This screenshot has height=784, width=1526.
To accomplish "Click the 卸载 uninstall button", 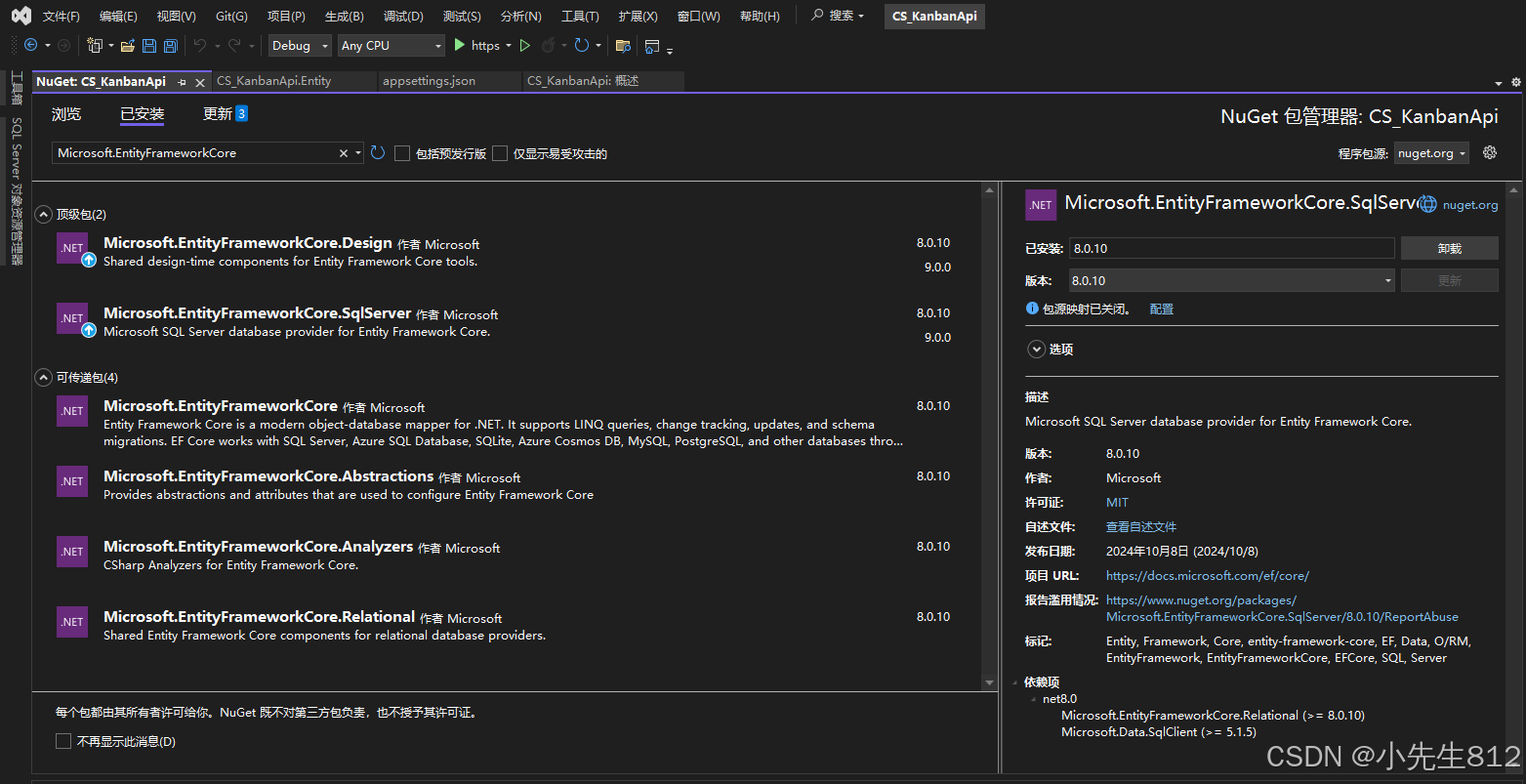I will [1449, 248].
